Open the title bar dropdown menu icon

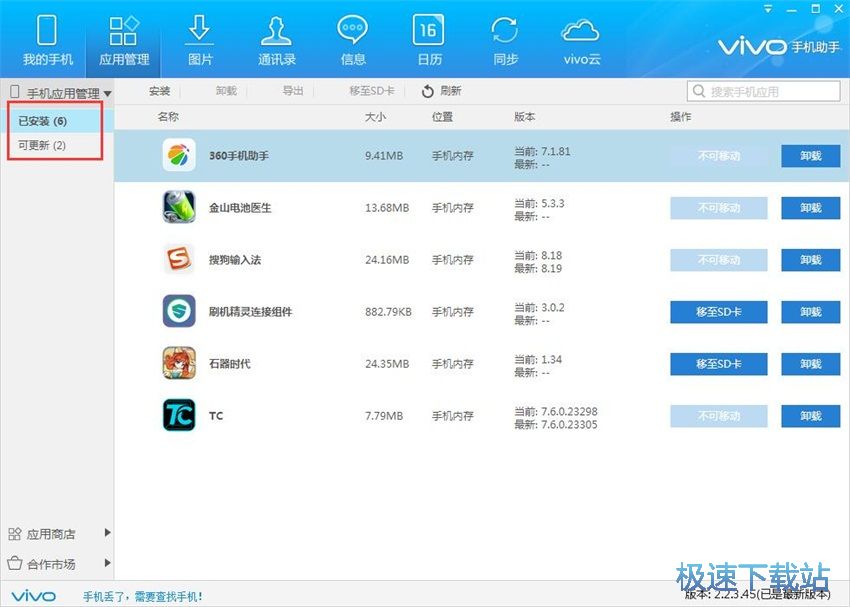(x=768, y=9)
